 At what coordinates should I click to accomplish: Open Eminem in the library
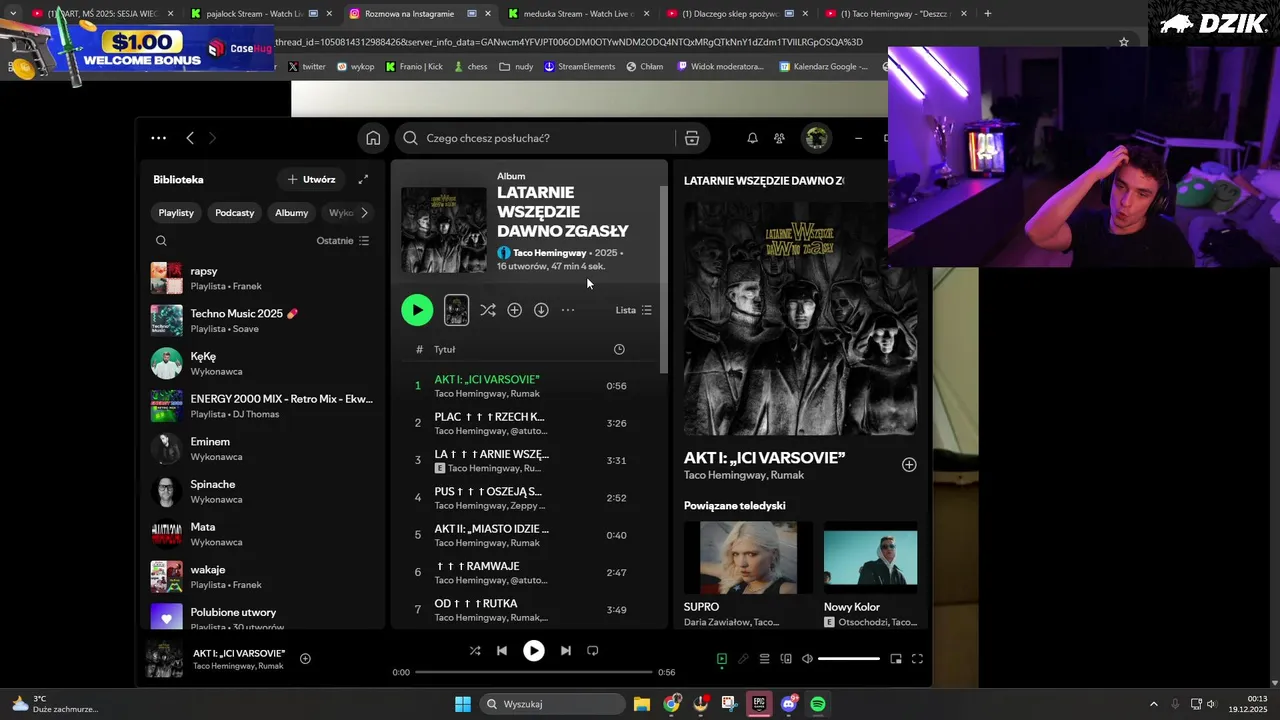[262, 448]
